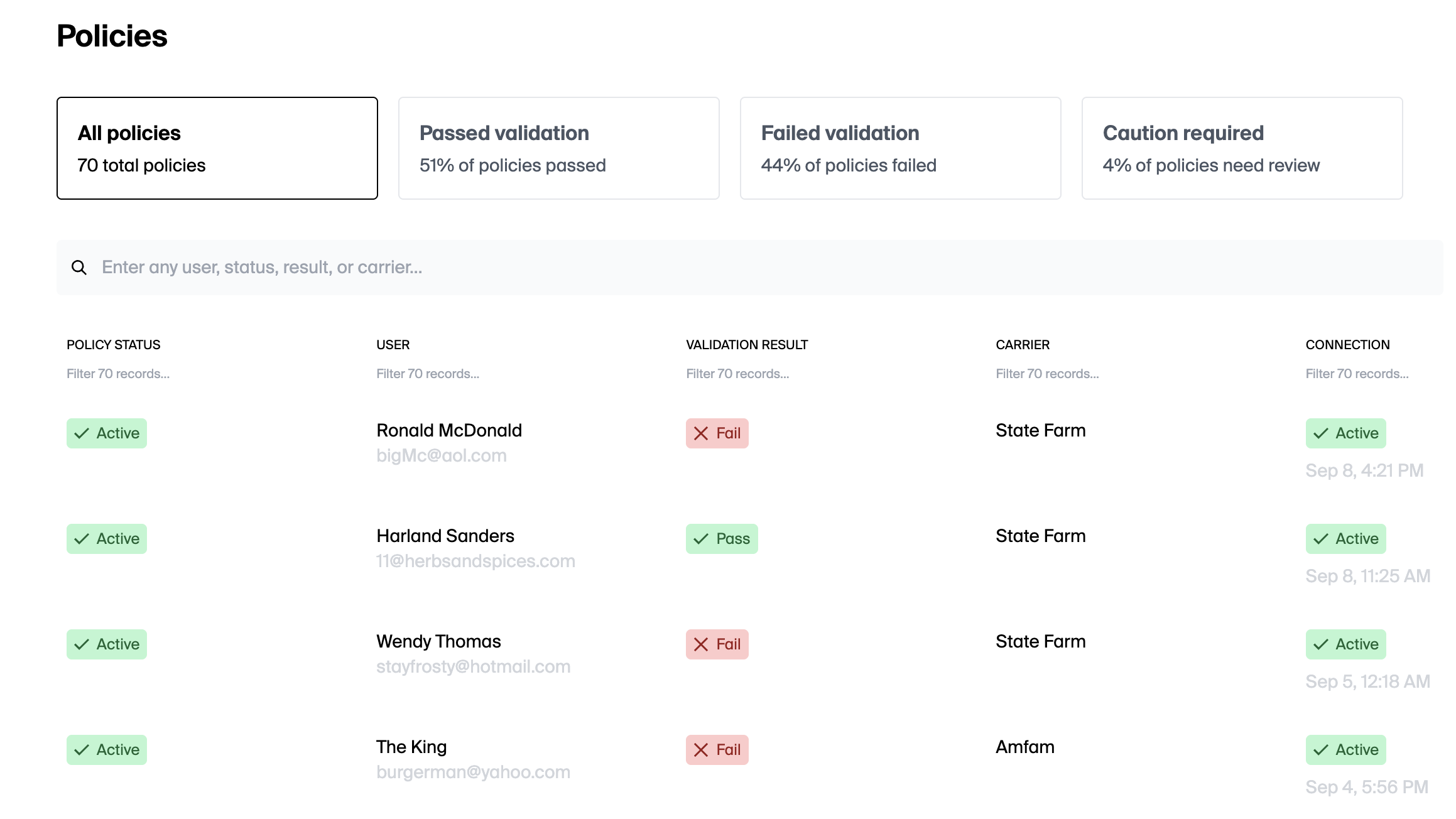The width and height of the screenshot is (1456, 819).
Task: Focus the user, status, result search field
Action: [749, 268]
